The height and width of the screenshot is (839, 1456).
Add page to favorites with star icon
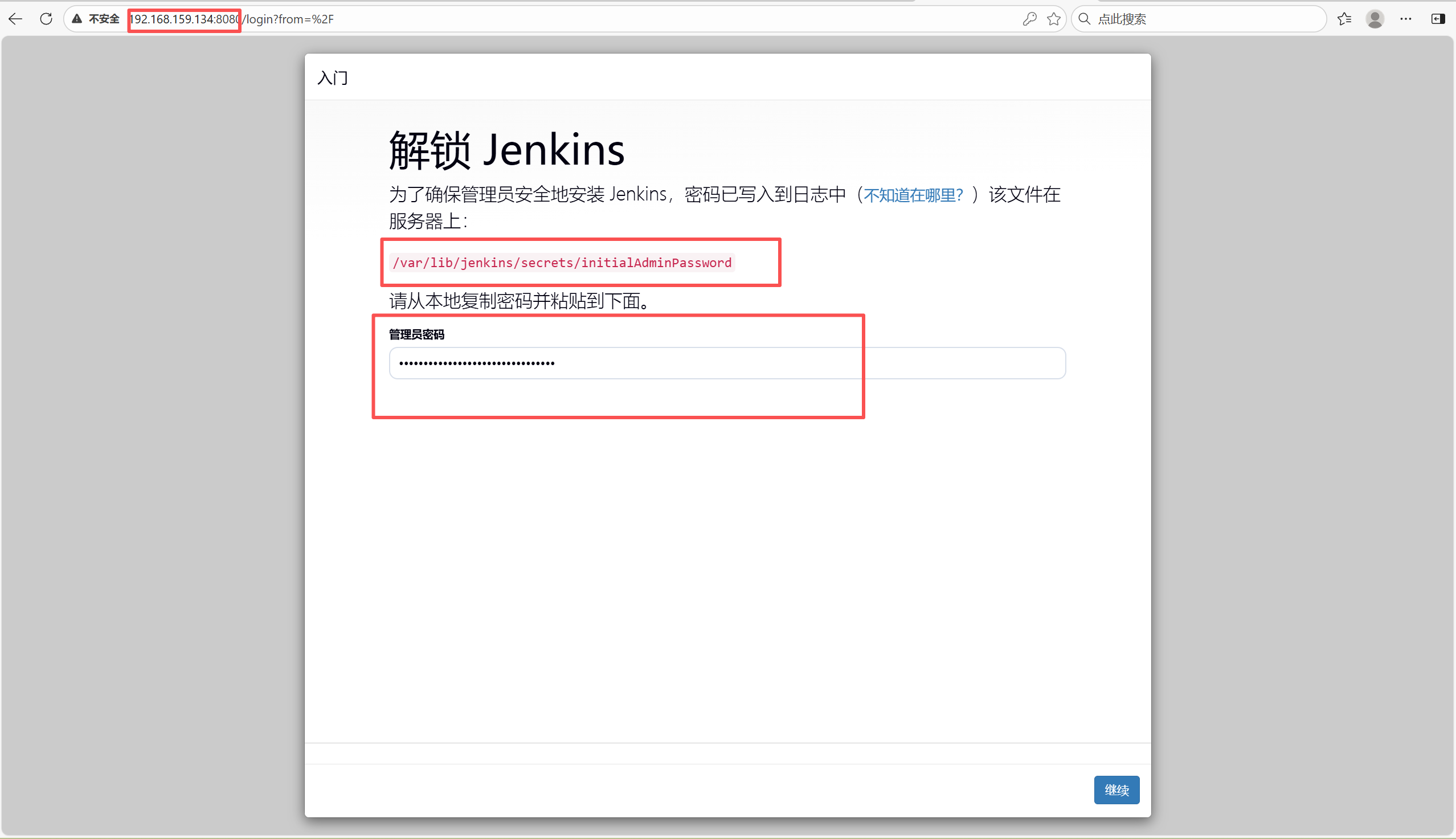[1054, 19]
